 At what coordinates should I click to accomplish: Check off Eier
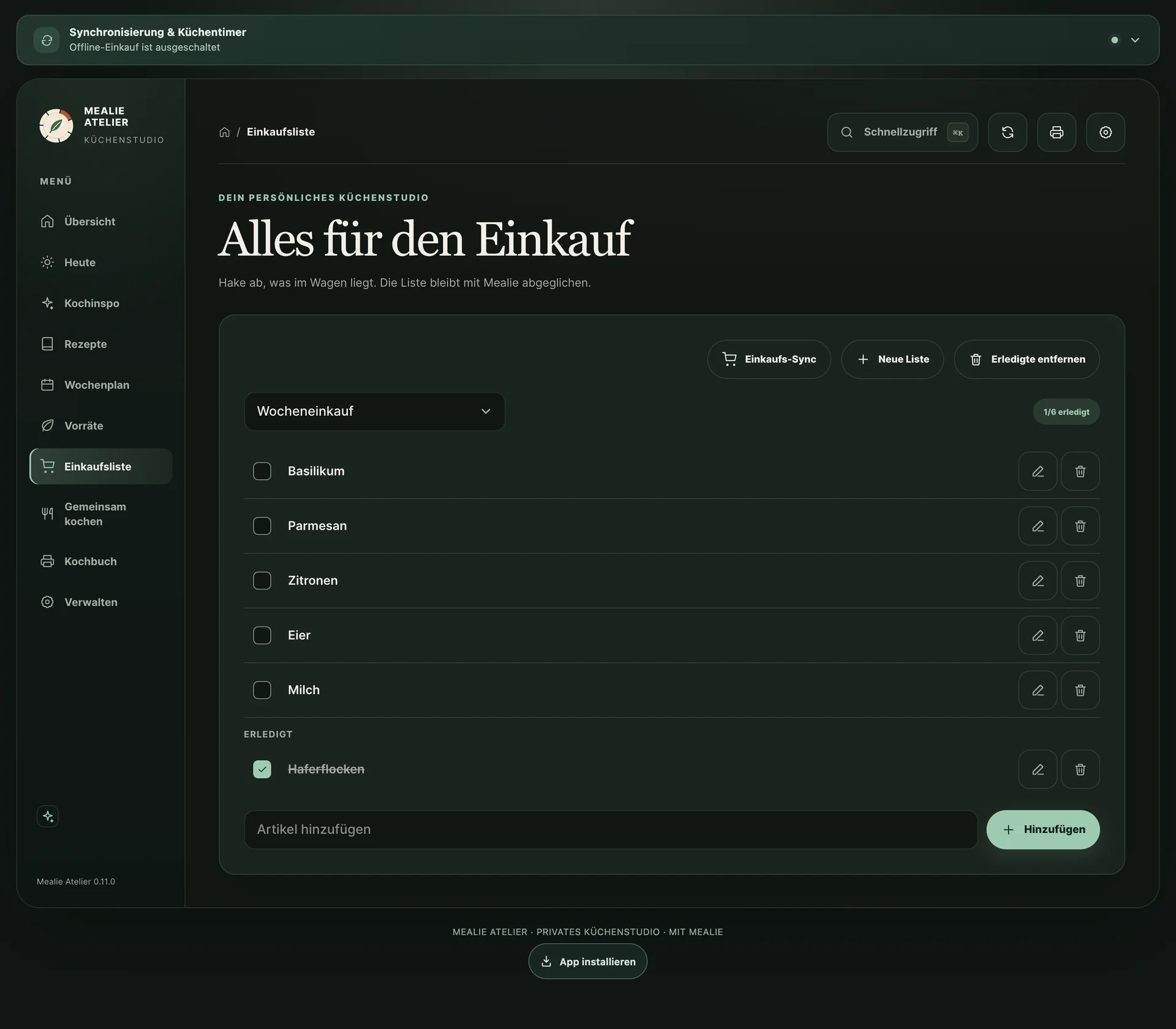pos(262,635)
